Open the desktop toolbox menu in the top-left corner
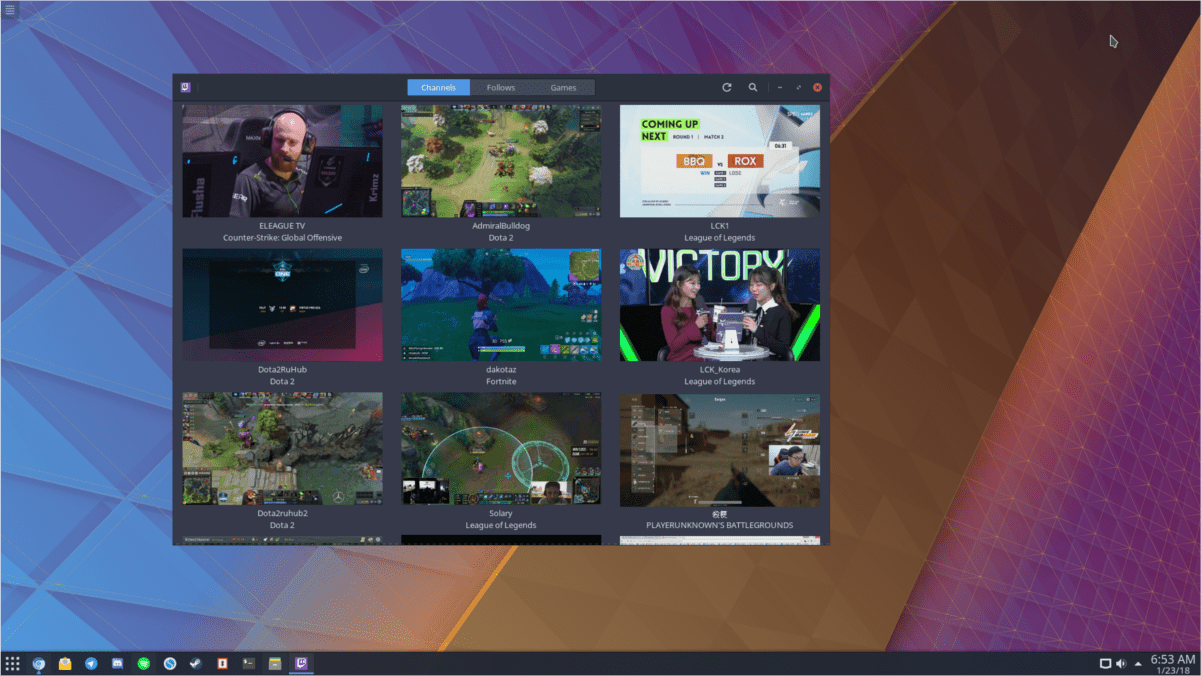 pos(11,10)
